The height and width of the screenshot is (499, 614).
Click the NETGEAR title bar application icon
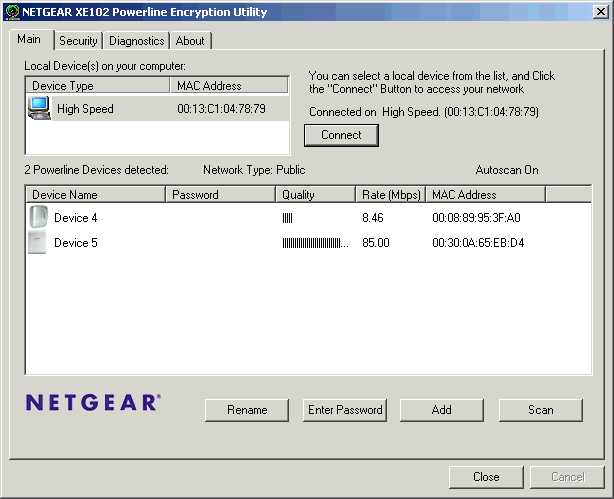tap(12, 12)
